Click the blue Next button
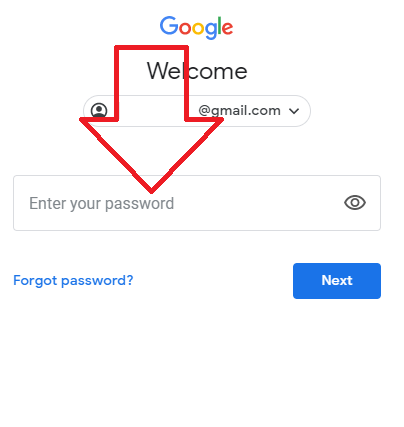The height and width of the screenshot is (427, 404). pos(337,281)
